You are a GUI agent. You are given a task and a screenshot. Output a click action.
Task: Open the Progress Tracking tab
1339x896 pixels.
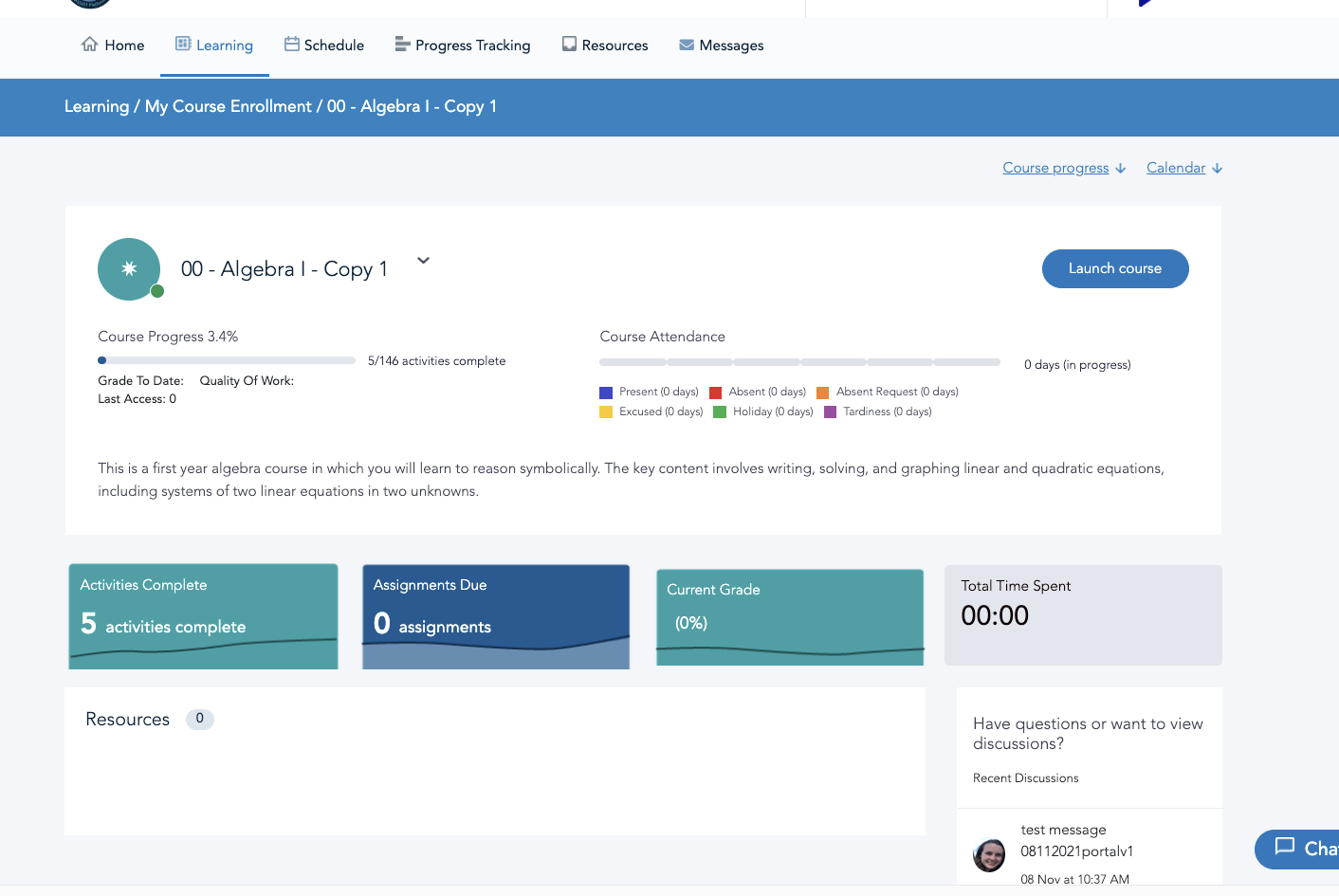click(x=472, y=46)
